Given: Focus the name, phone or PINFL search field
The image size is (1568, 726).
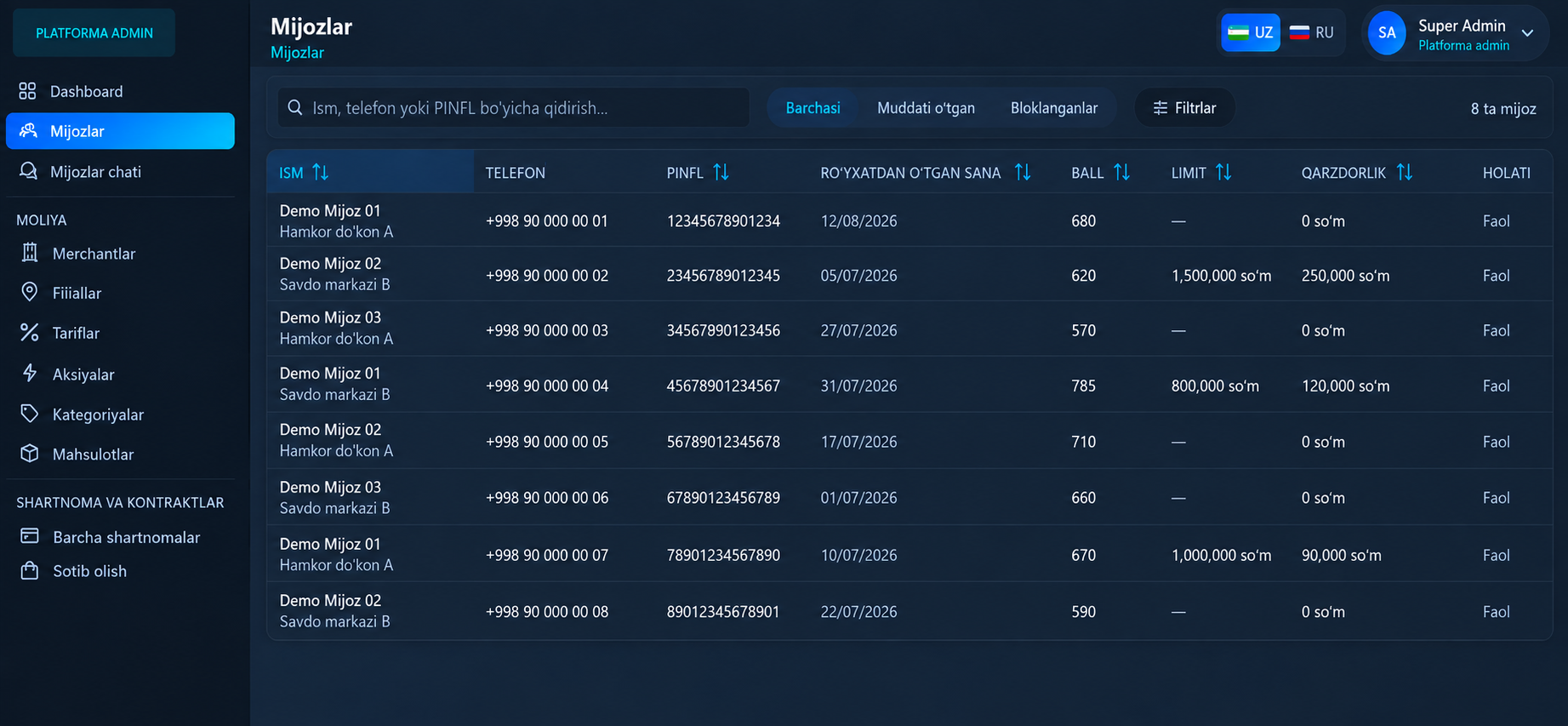Looking at the screenshot, I should (x=514, y=108).
